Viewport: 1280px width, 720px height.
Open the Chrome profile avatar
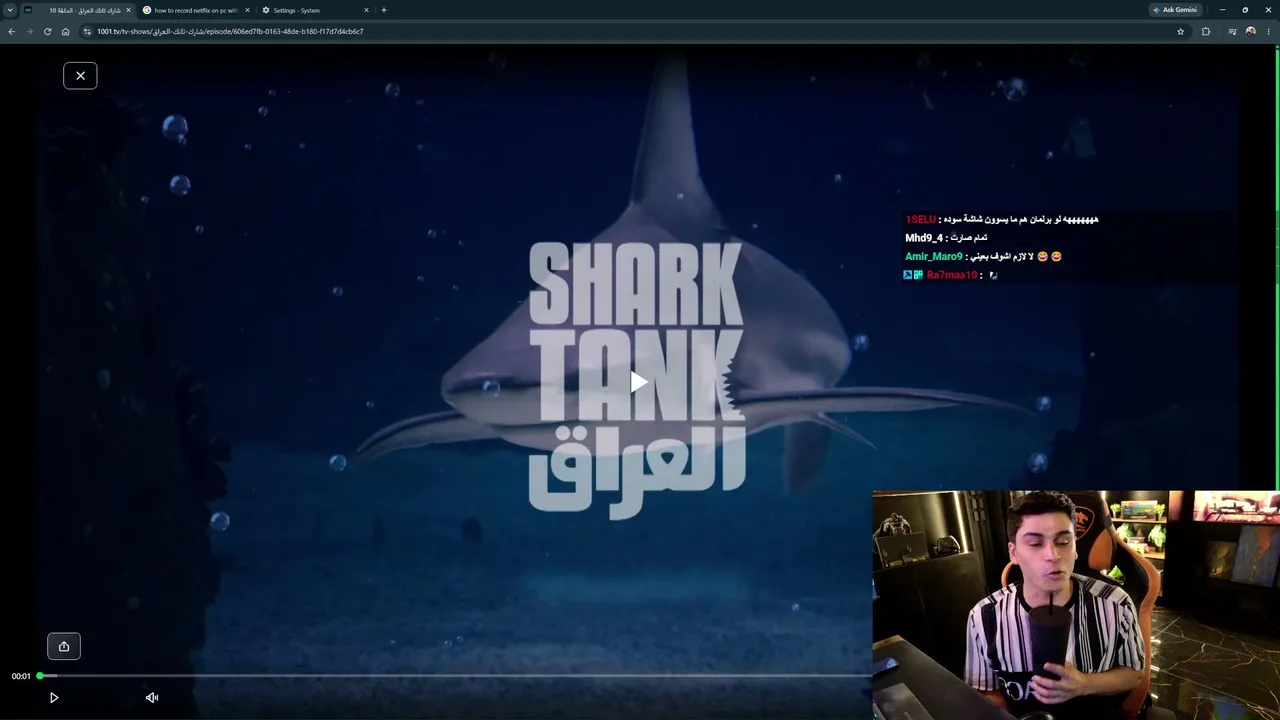tap(1250, 31)
